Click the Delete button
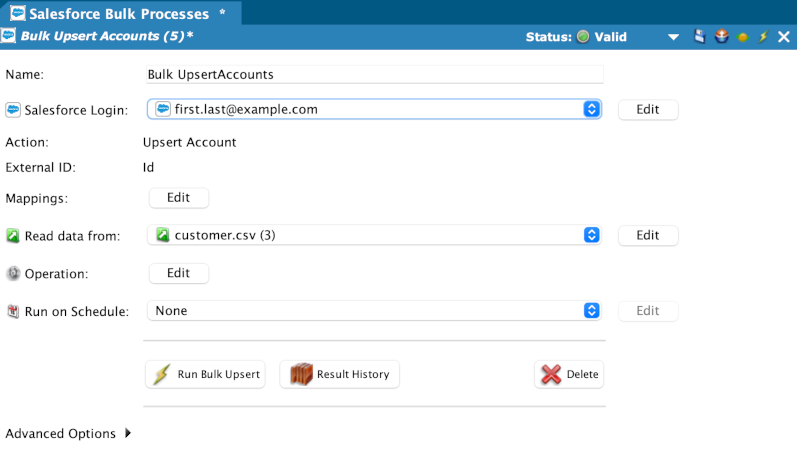 (569, 374)
